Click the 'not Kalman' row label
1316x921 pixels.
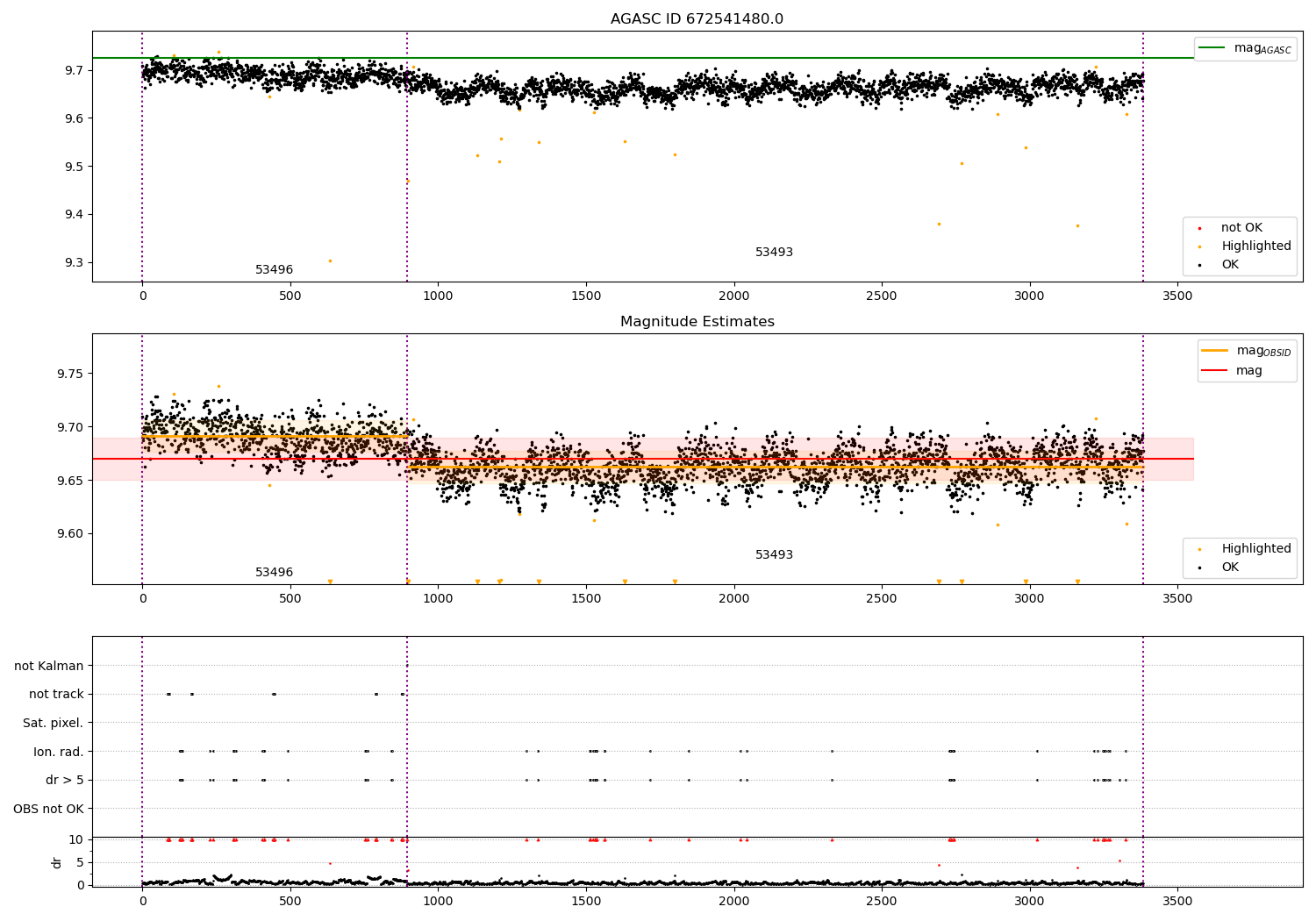49,667
